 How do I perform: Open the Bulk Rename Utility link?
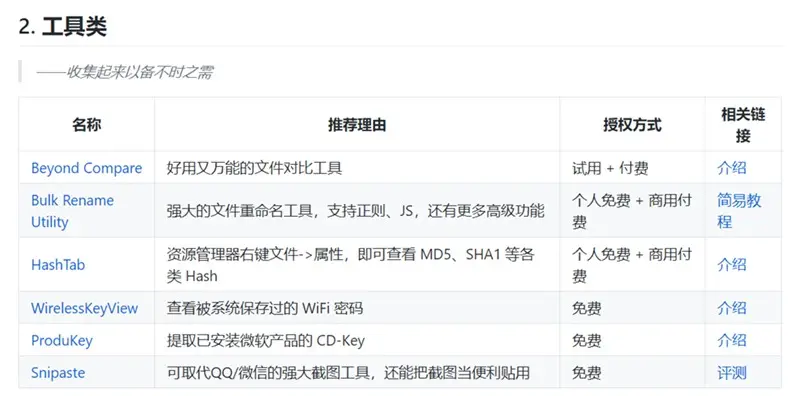tap(72, 211)
